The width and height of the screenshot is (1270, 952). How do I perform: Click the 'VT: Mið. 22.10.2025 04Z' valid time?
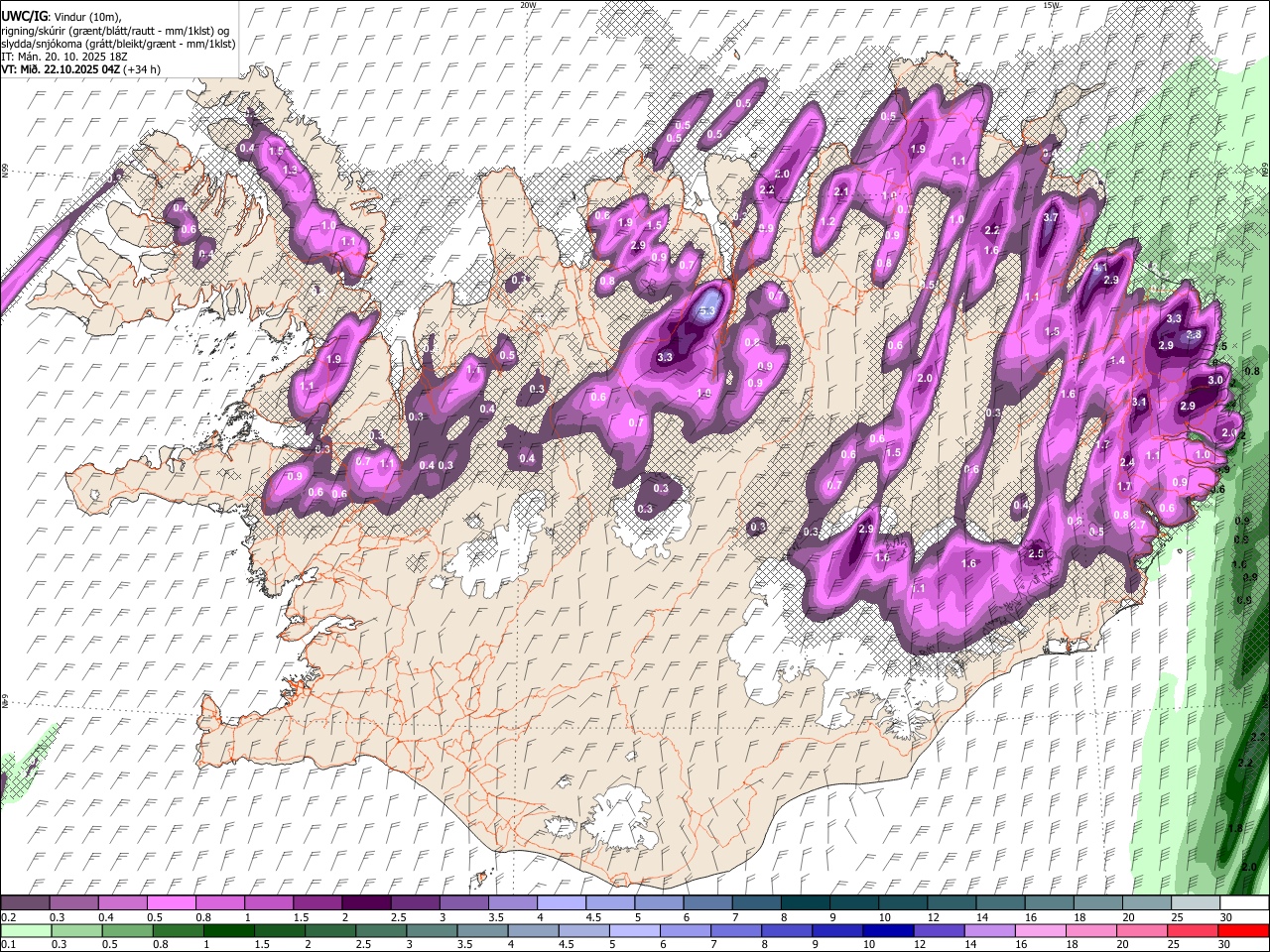pos(62,69)
